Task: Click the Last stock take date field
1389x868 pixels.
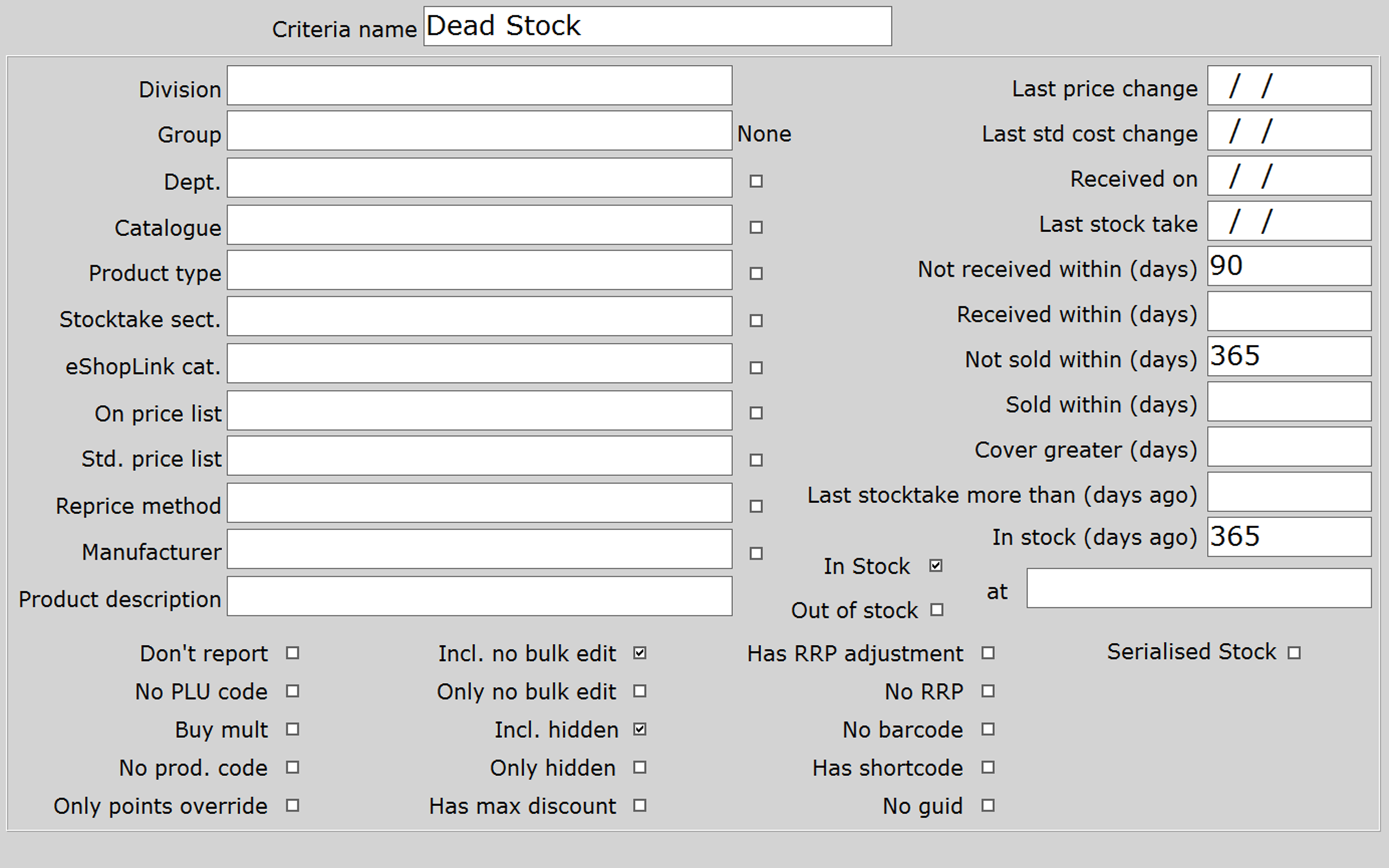Action: click(1289, 221)
